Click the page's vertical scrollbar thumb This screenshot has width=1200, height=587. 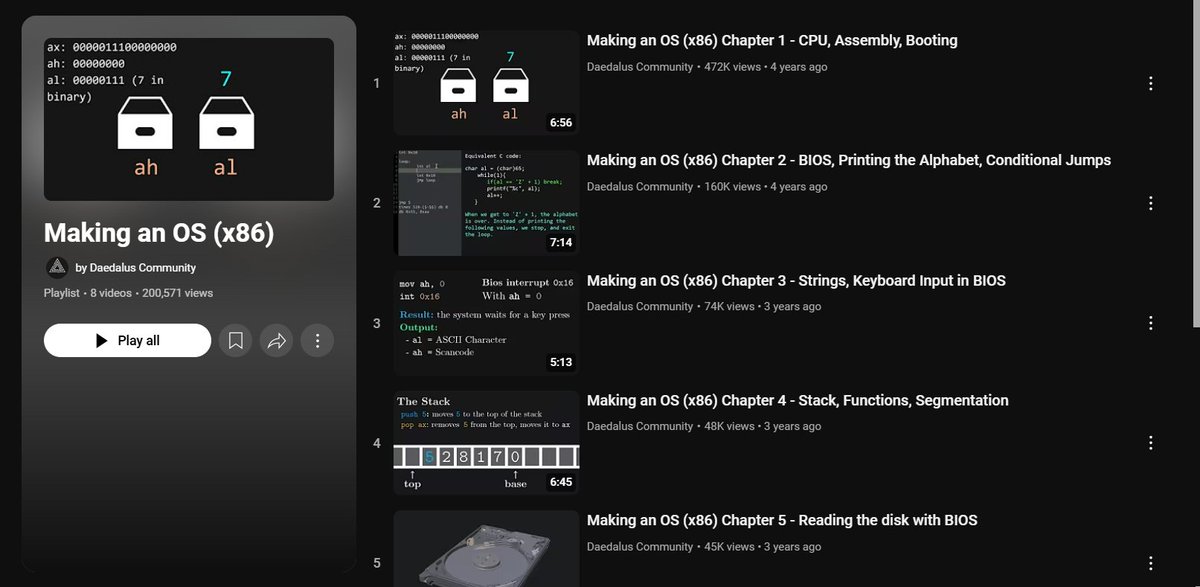1195,164
